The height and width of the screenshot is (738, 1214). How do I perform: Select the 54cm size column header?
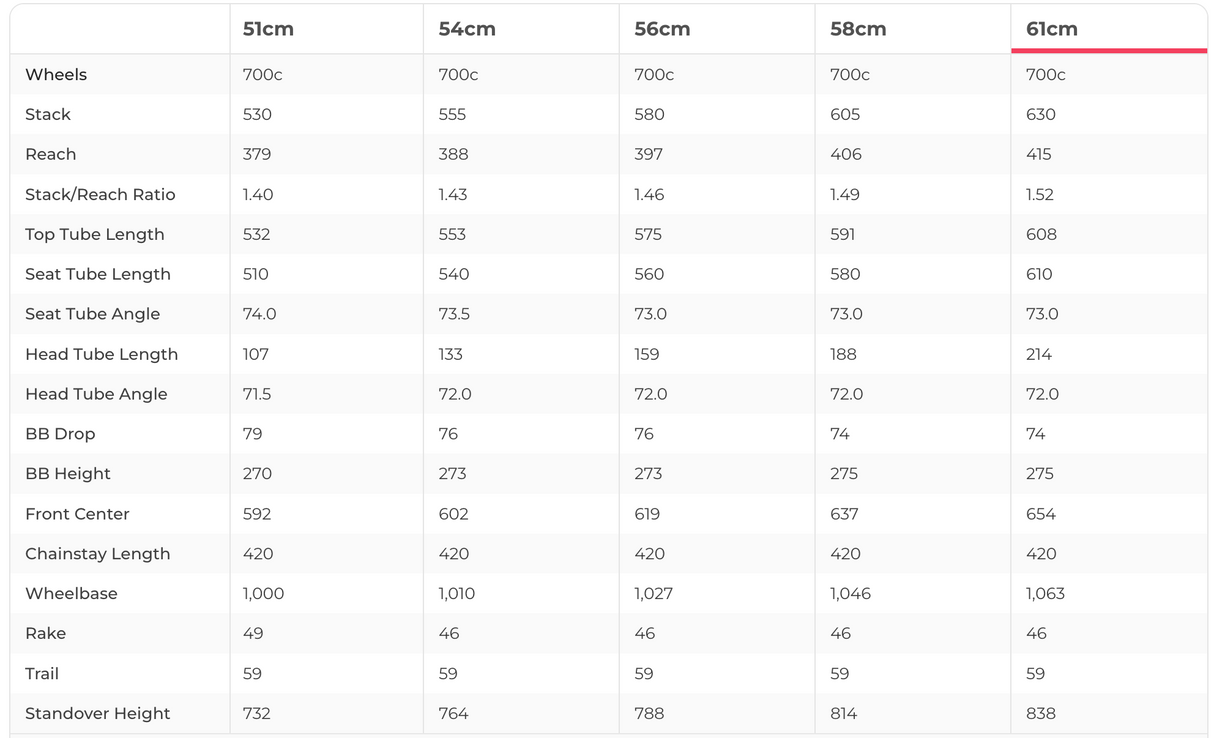click(467, 29)
